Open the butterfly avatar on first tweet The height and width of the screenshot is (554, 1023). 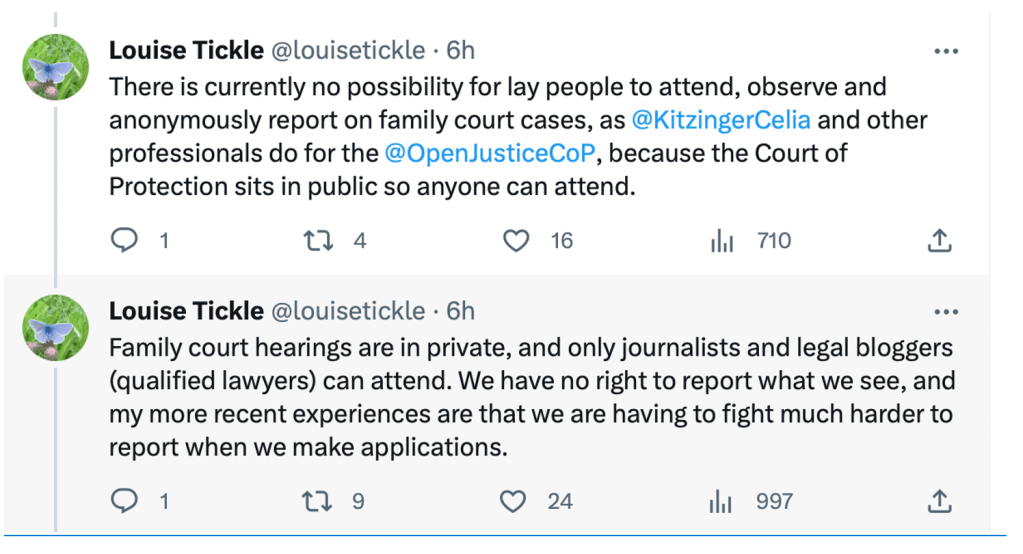point(55,67)
